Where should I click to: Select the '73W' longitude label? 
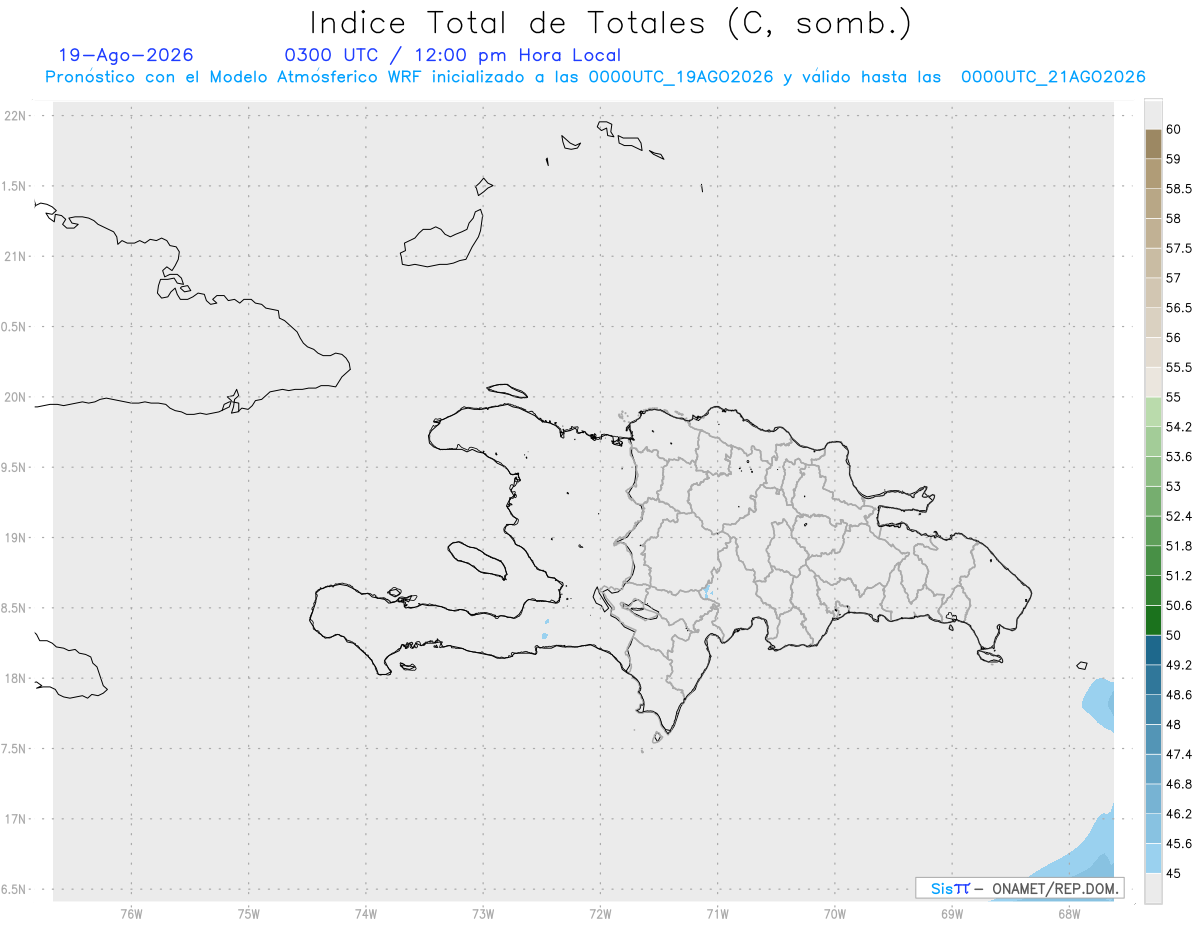point(483,914)
